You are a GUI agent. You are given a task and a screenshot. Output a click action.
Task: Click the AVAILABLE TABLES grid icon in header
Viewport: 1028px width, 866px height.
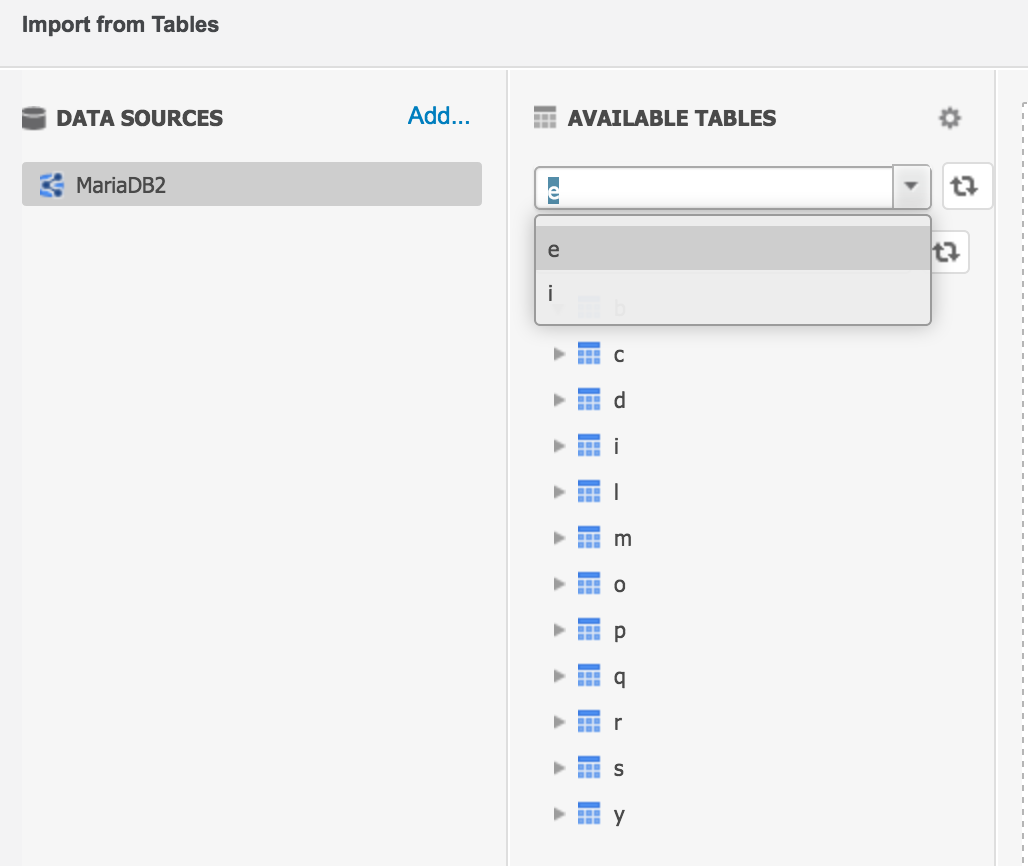click(x=545, y=118)
